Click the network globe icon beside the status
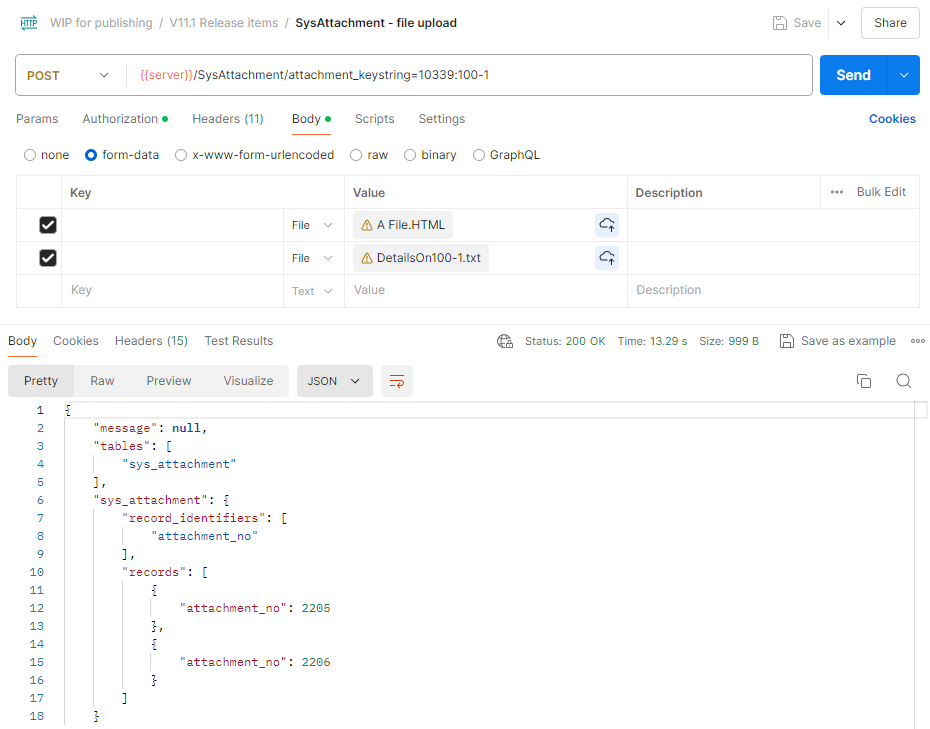The image size is (930, 729). [505, 341]
